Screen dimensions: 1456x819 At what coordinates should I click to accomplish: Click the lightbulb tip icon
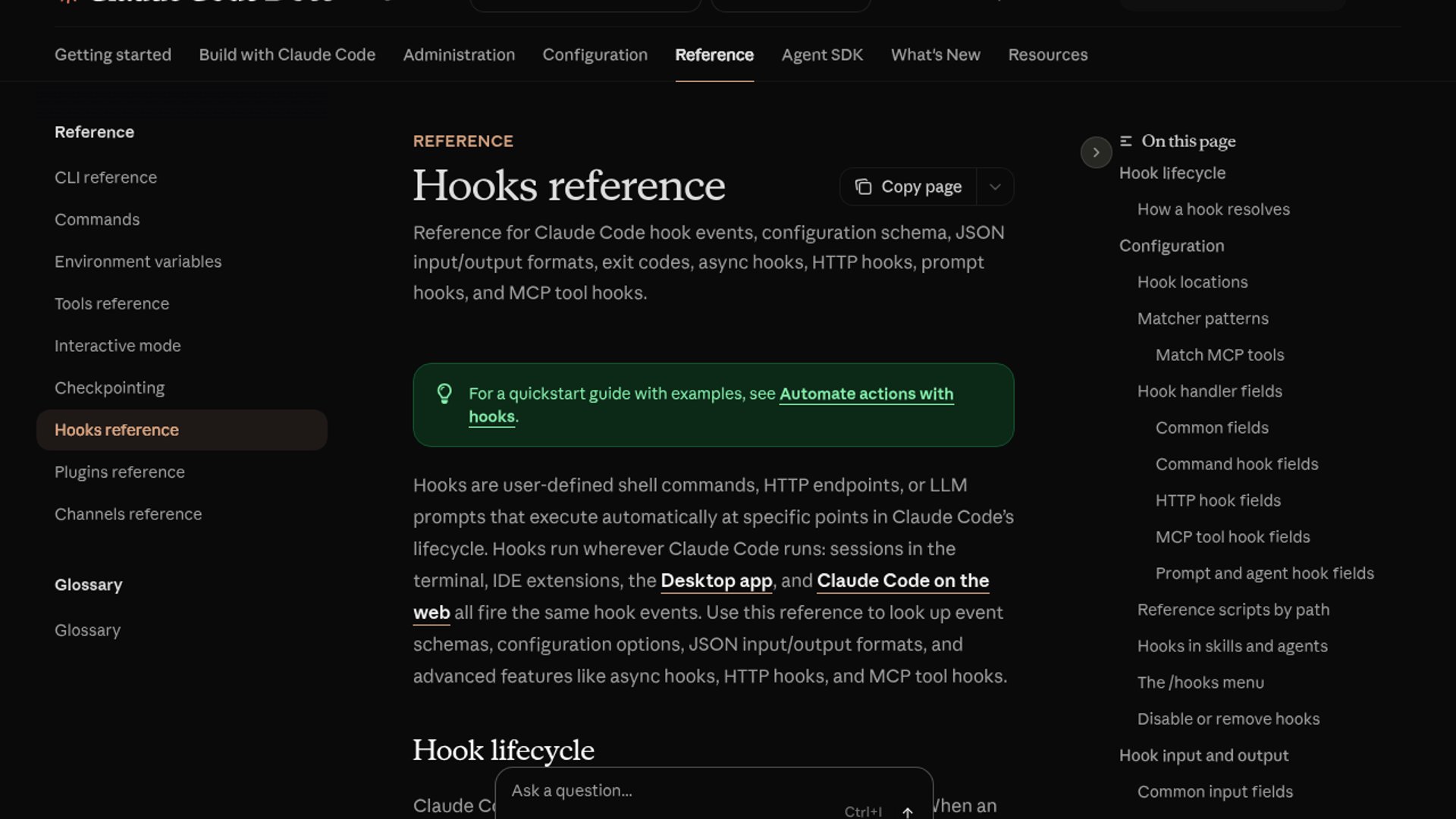pyautogui.click(x=444, y=394)
